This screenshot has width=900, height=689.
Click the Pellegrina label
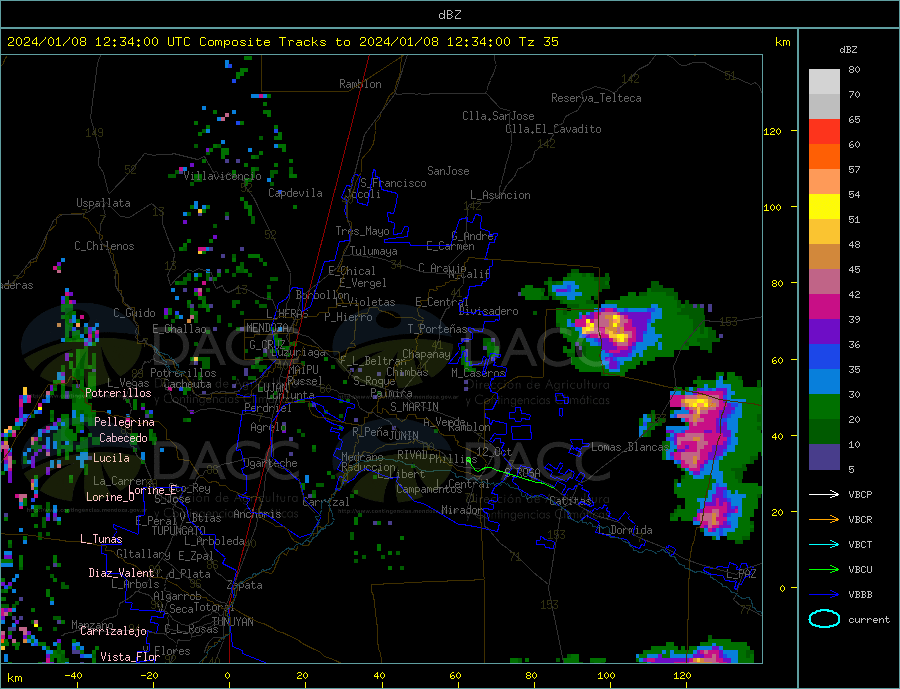125,422
